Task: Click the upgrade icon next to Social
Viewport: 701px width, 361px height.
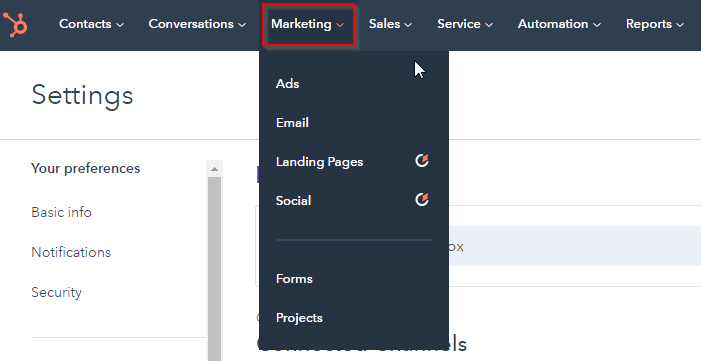Action: coord(422,199)
